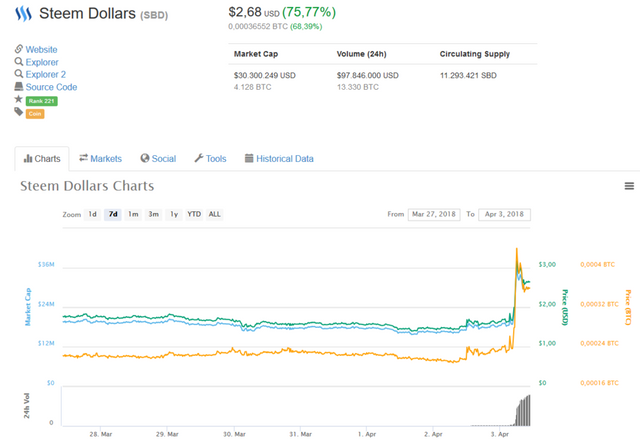Viewport: 640px width, 442px height.
Task: Click the orange Coin badge
Action: pos(35,113)
